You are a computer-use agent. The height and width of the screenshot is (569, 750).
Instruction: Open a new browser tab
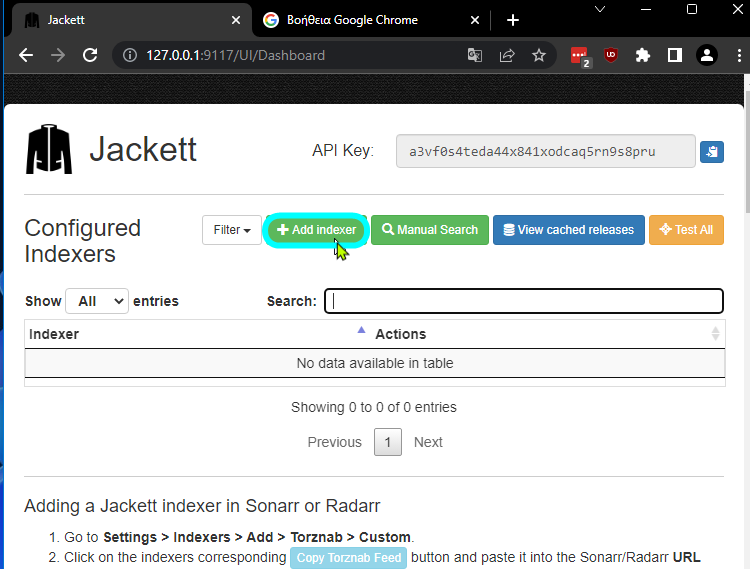click(x=513, y=20)
